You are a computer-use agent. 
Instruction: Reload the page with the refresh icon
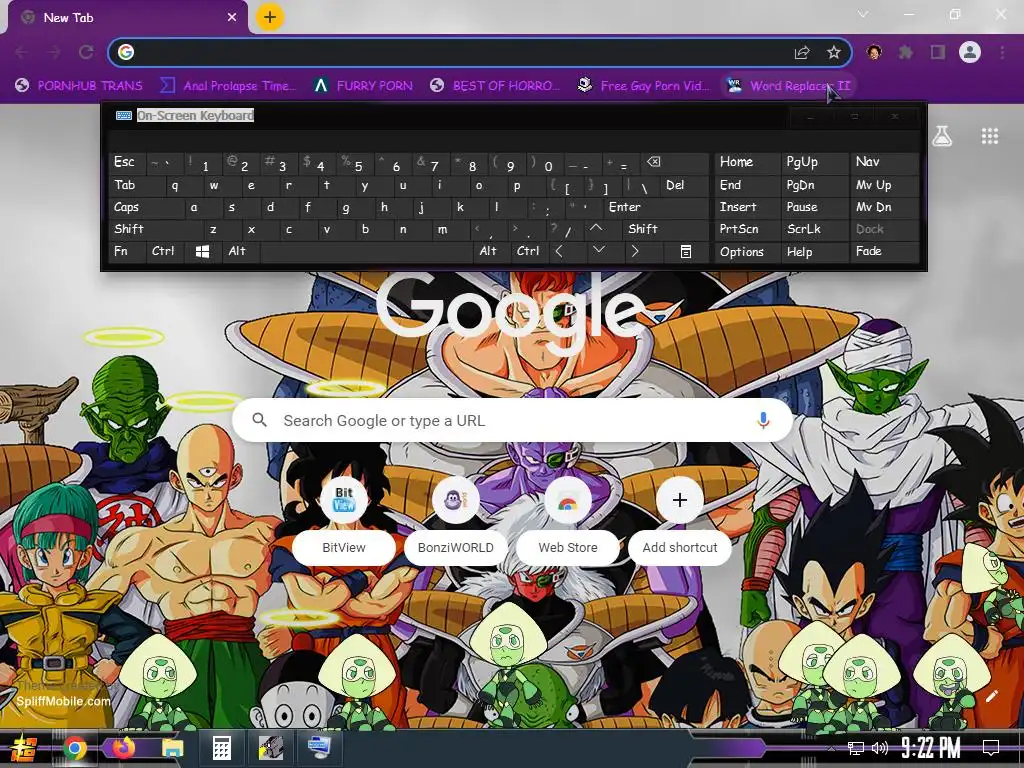86,52
